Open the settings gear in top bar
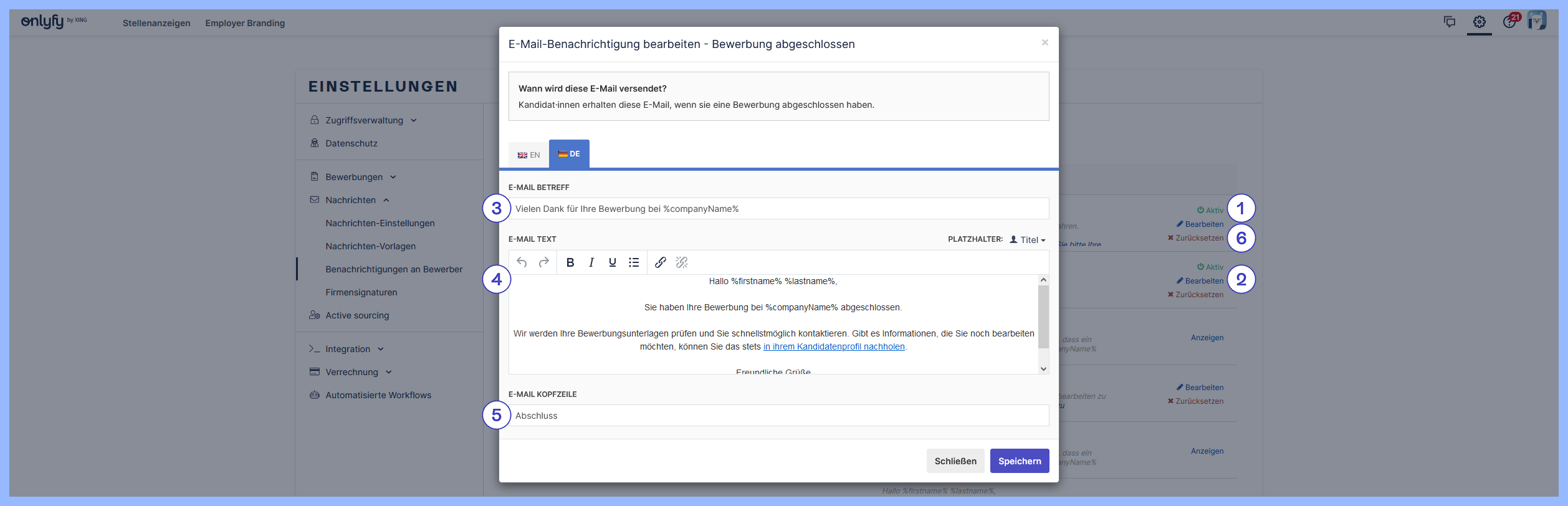1568x506 pixels. point(1479,22)
